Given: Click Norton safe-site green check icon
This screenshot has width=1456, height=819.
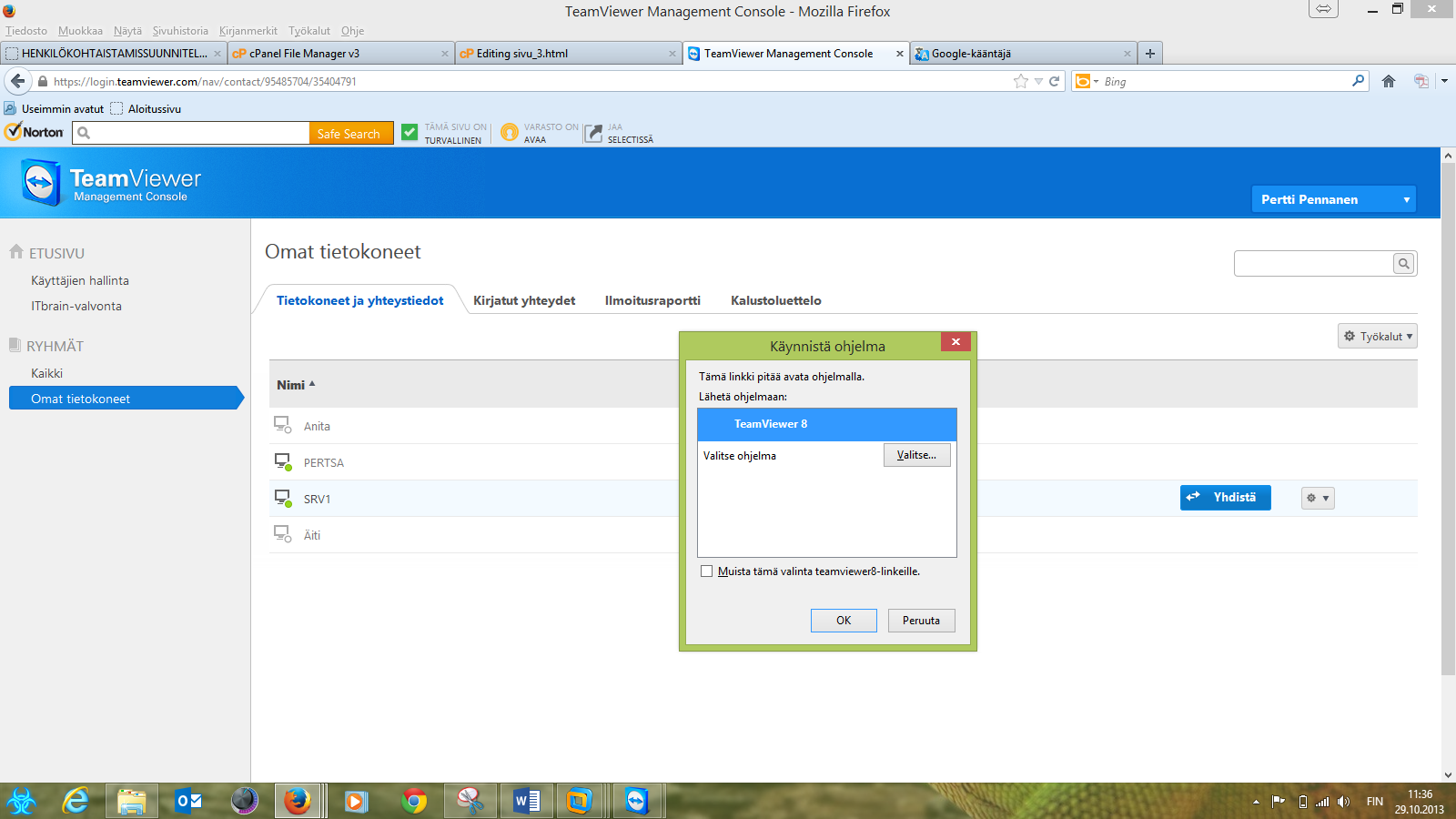Looking at the screenshot, I should coord(409,133).
